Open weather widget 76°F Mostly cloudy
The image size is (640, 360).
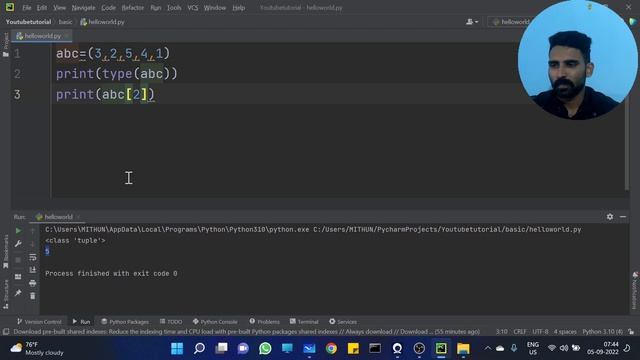click(x=37, y=349)
